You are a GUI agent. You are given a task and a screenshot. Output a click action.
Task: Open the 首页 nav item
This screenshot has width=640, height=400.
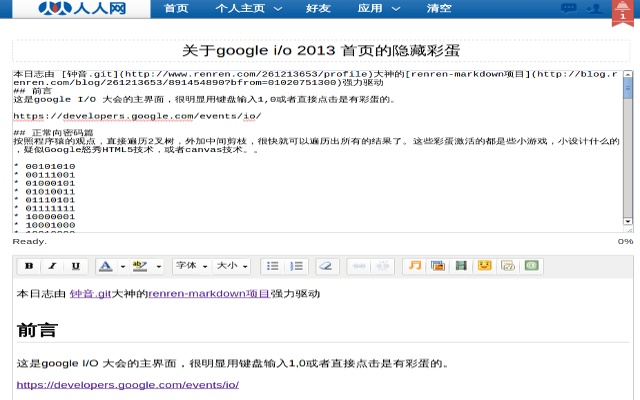tap(176, 8)
